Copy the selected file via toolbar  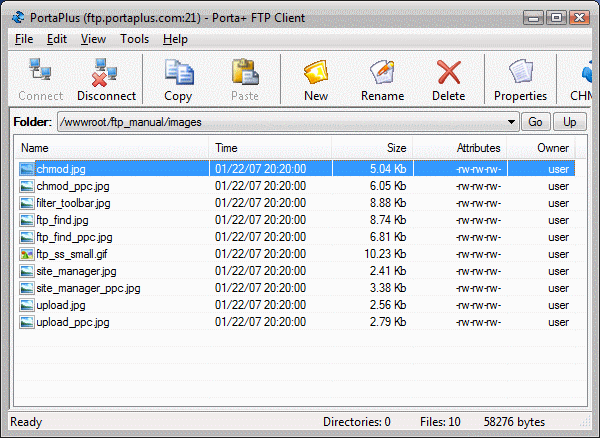(178, 79)
